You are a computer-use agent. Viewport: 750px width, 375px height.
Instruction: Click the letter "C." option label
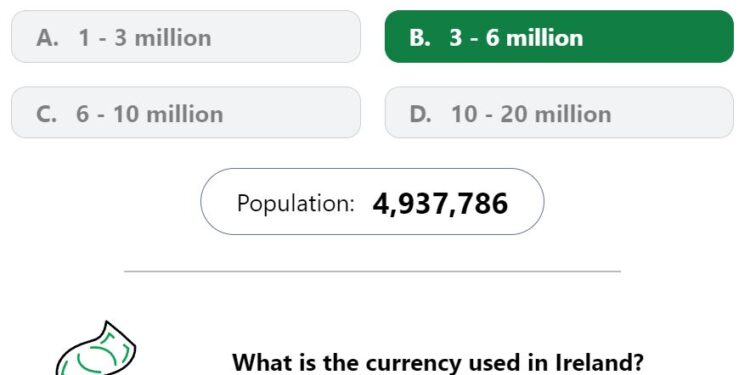coord(46,114)
